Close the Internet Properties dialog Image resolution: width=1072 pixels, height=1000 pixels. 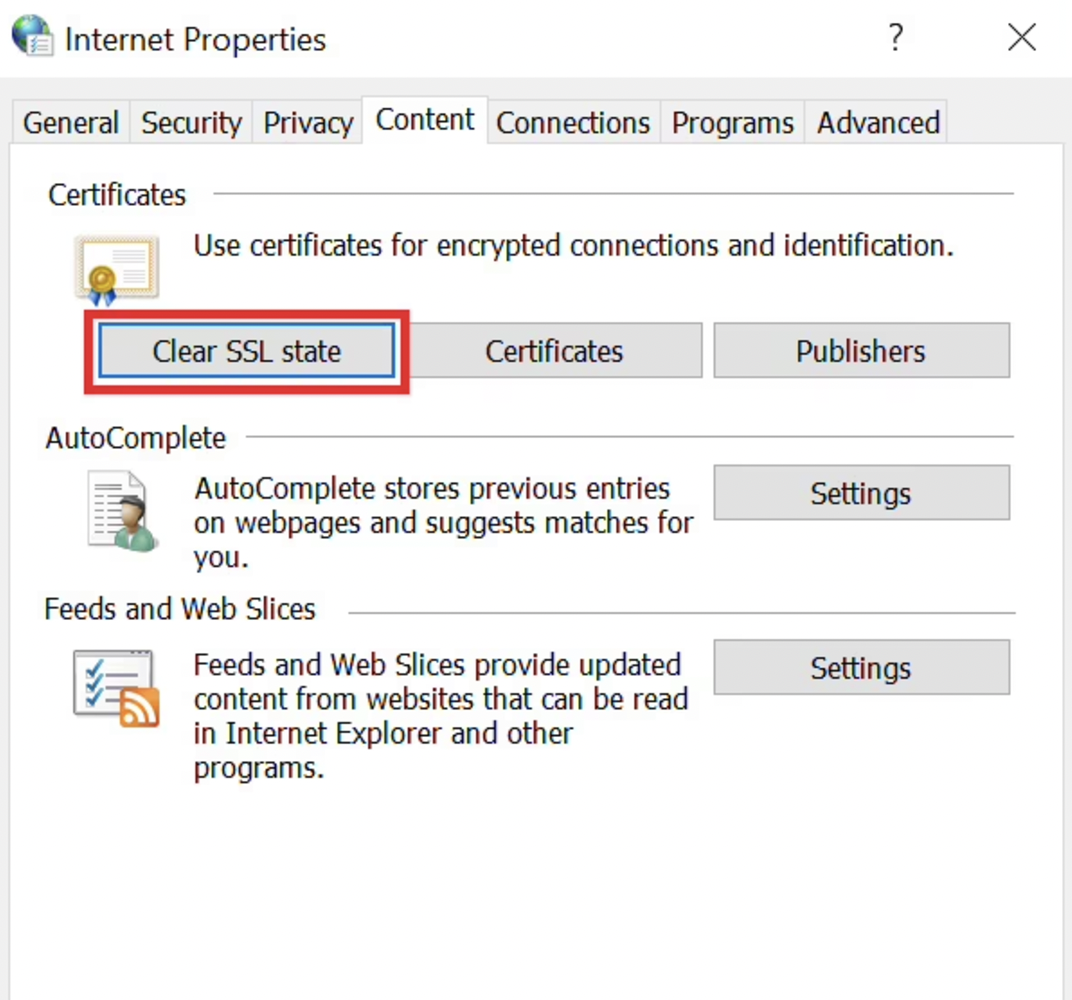coord(1022,37)
